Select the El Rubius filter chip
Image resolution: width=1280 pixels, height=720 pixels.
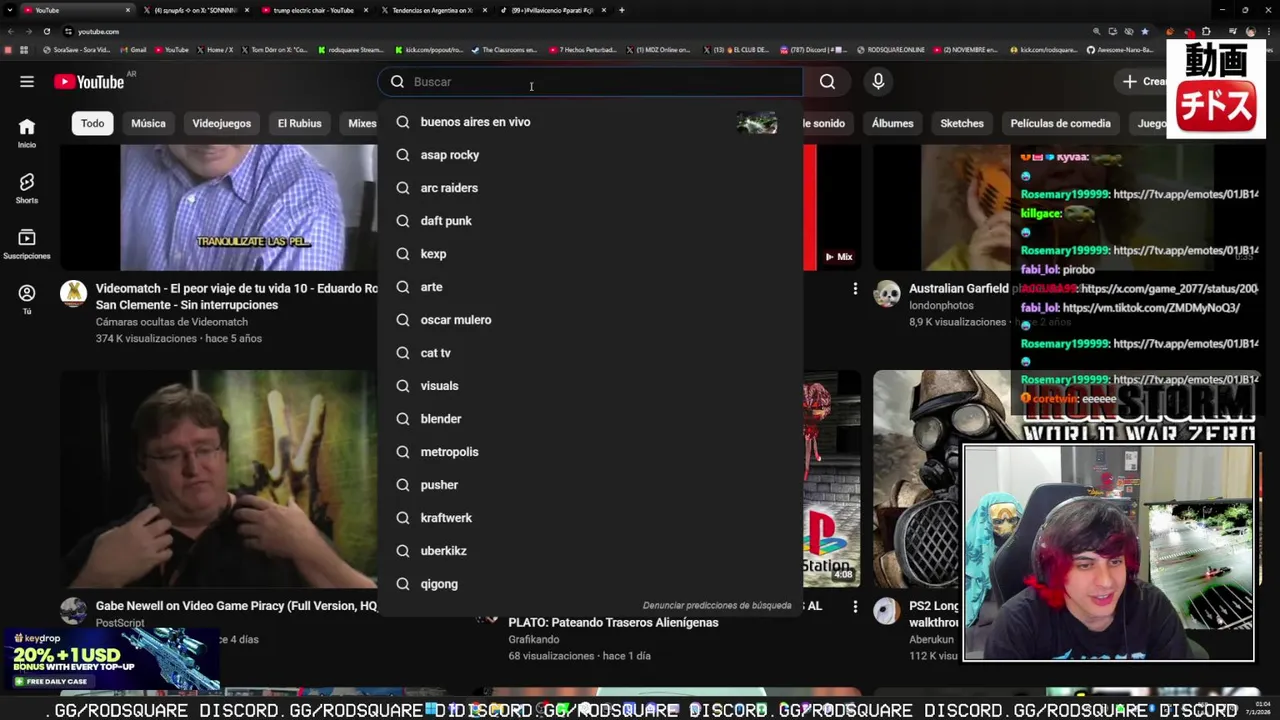click(x=300, y=123)
